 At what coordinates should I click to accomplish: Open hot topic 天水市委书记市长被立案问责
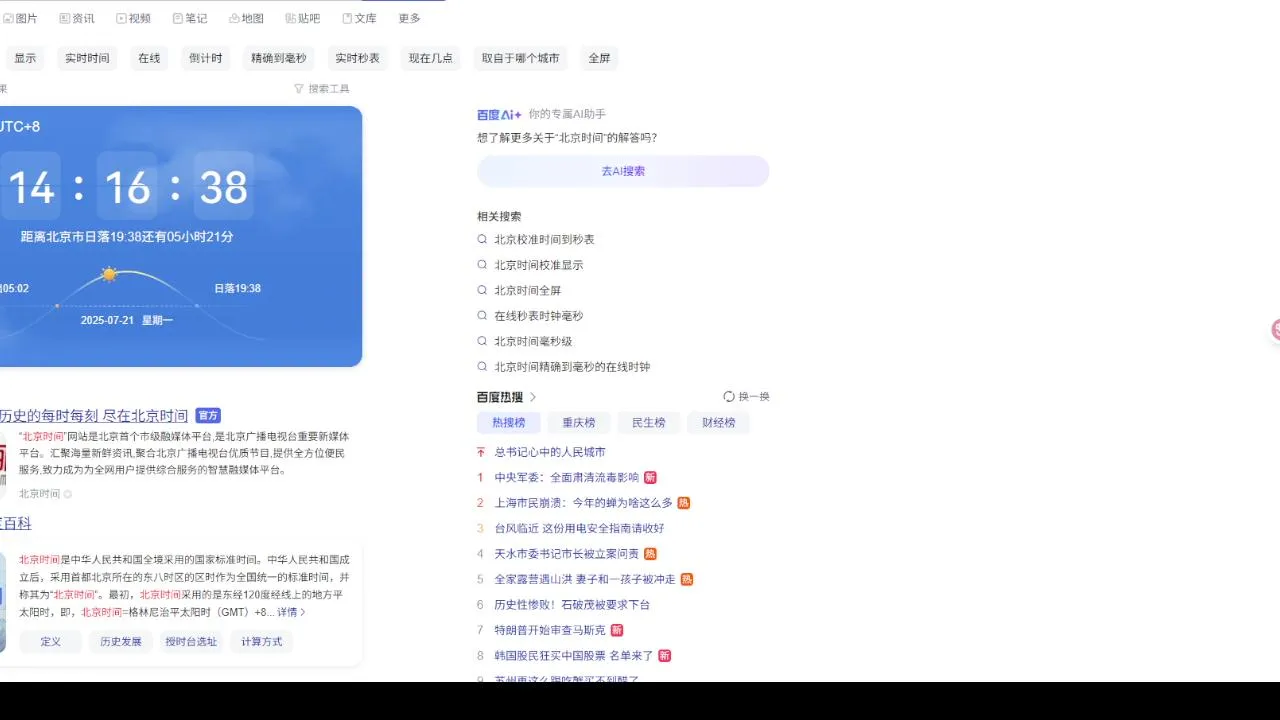pyautogui.click(x=566, y=554)
